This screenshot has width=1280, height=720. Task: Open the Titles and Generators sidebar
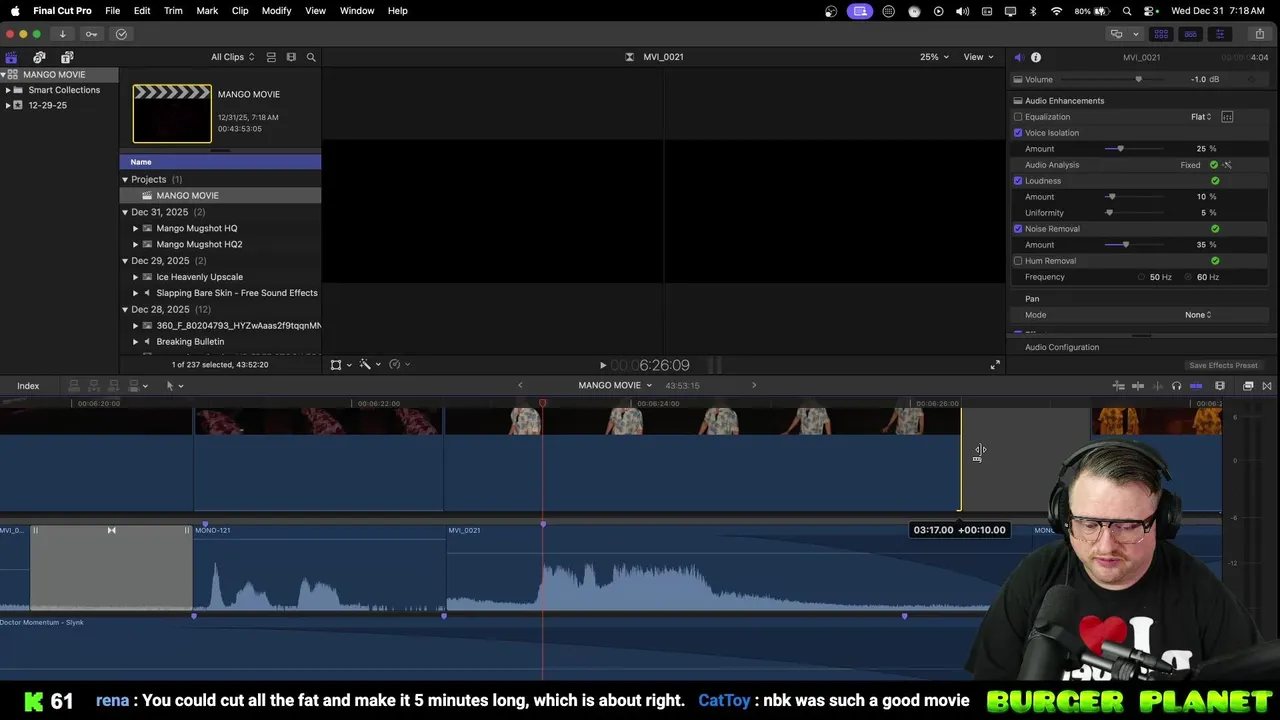(67, 57)
